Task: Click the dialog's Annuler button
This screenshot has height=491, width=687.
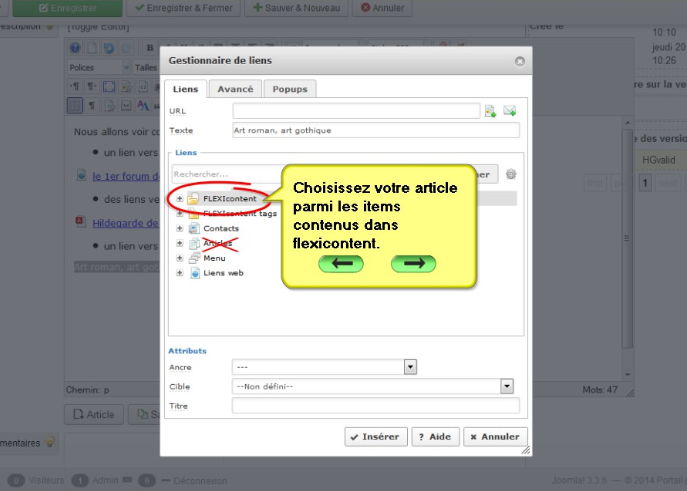Action: click(495, 437)
